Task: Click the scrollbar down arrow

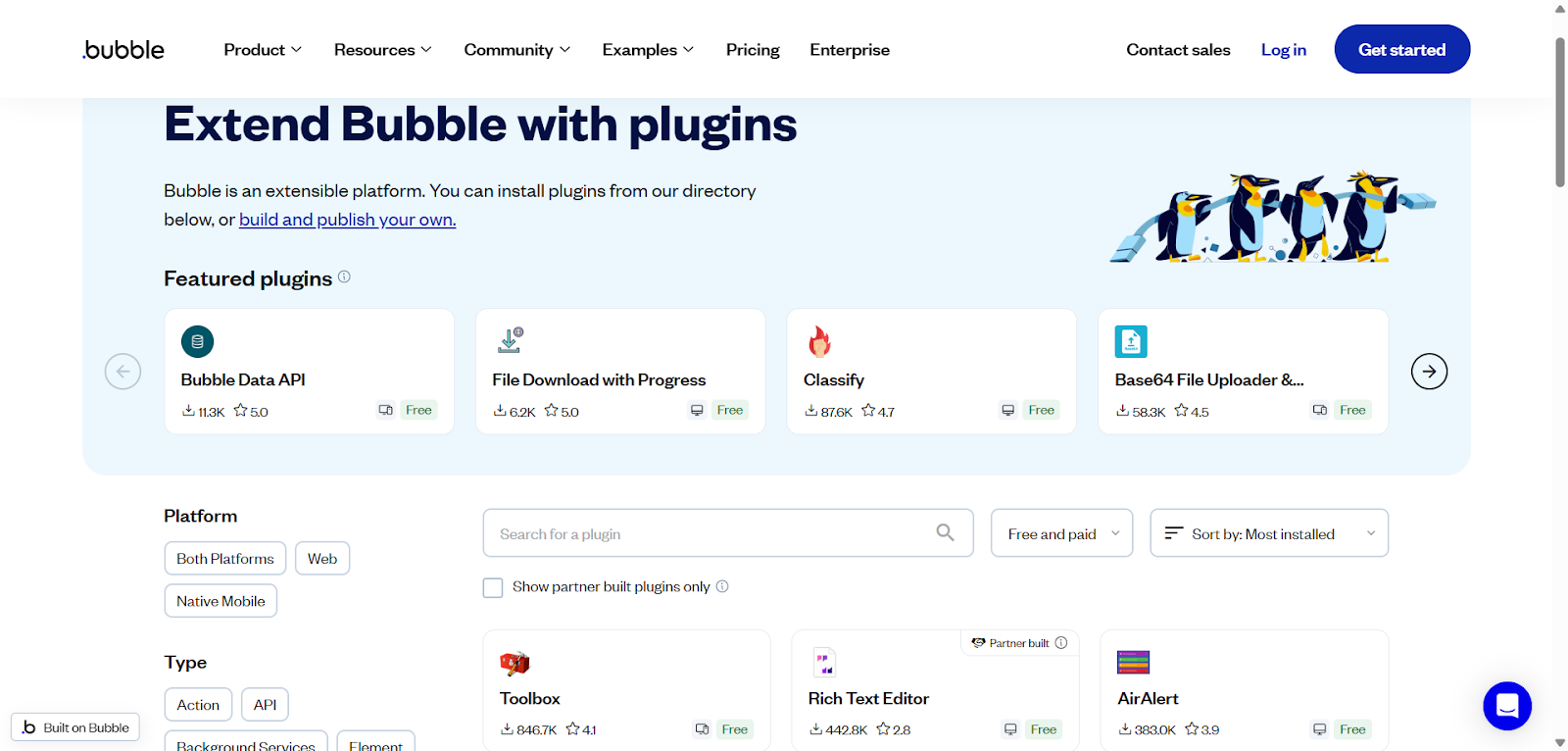Action: pyautogui.click(x=1560, y=743)
